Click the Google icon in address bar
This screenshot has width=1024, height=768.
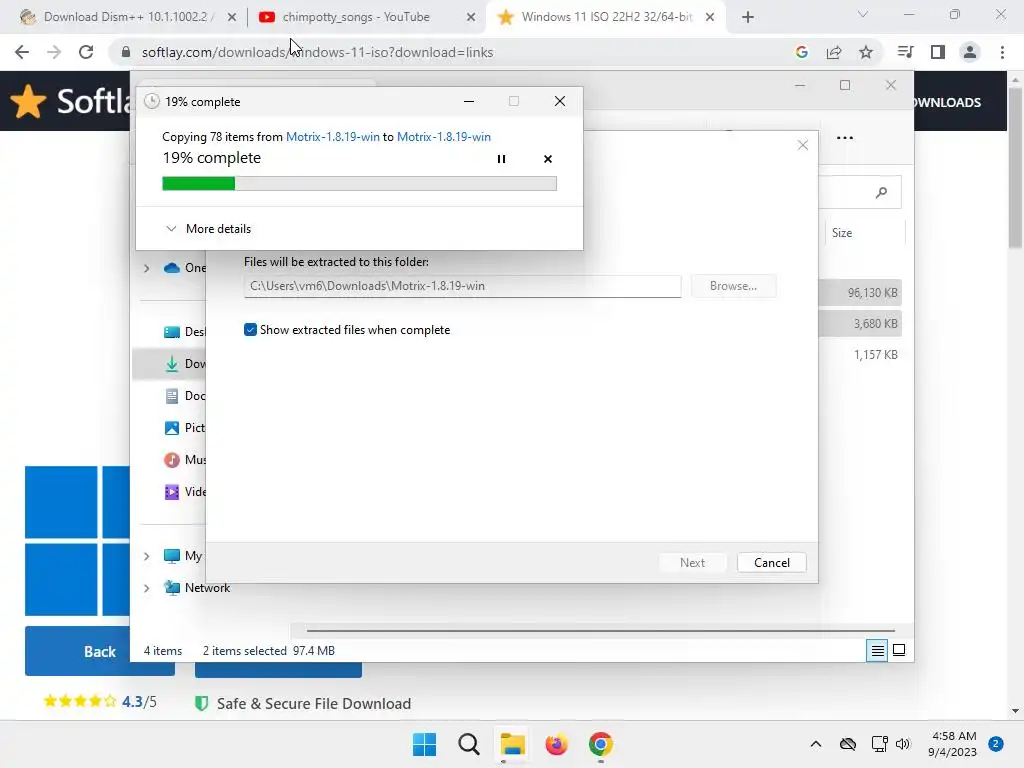[801, 52]
